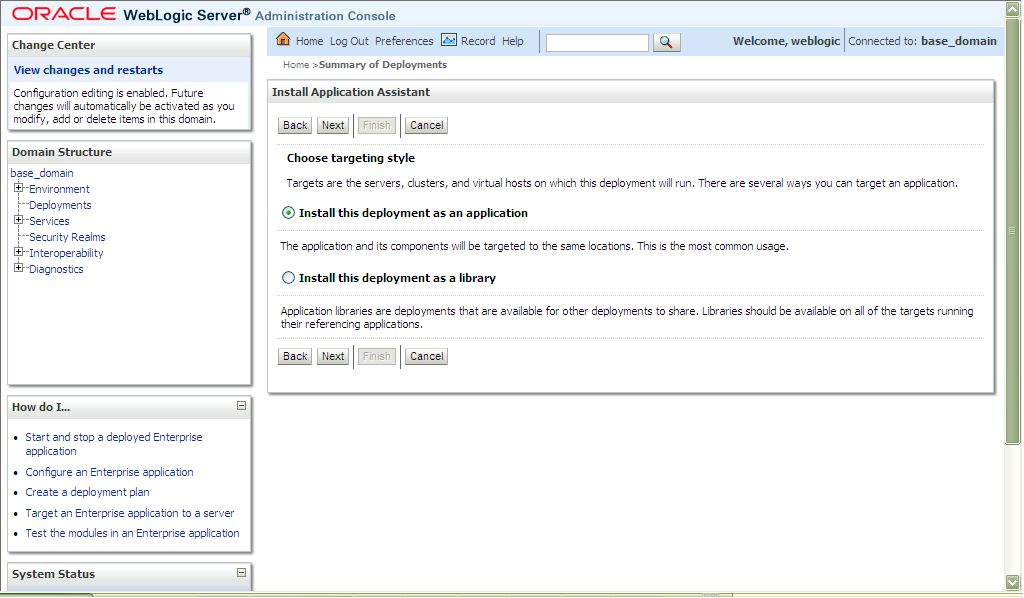This screenshot has width=1024, height=598.
Task: Click the Install Application Assistant title
Action: [x=351, y=92]
